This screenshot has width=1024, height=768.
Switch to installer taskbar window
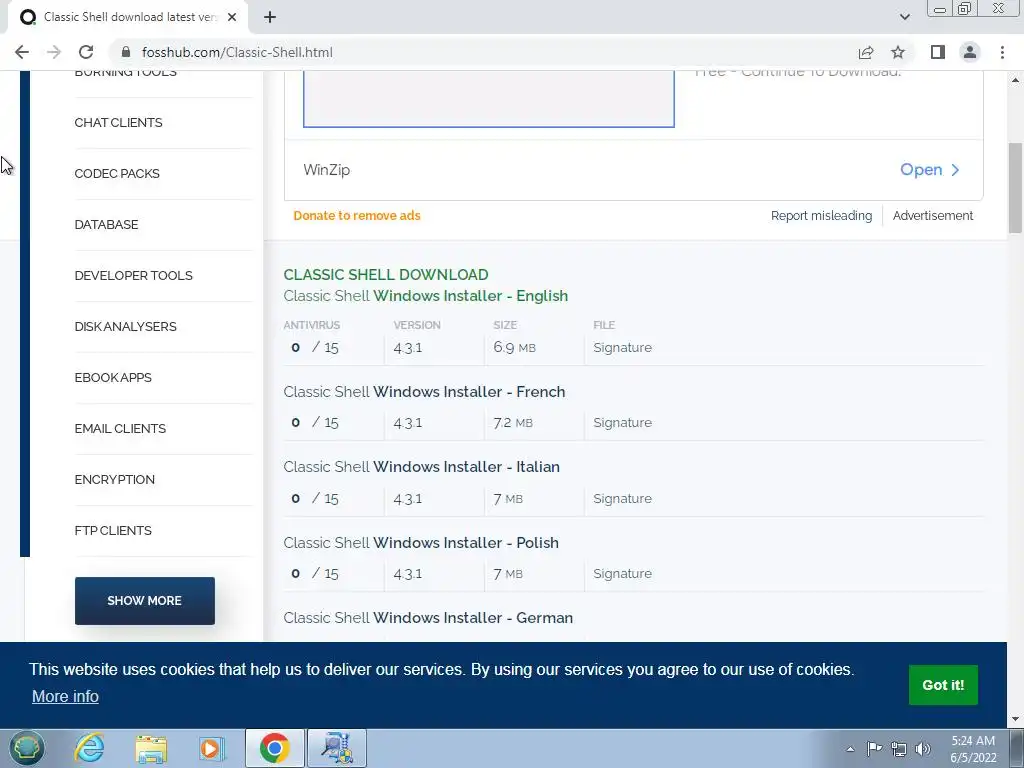coord(337,748)
